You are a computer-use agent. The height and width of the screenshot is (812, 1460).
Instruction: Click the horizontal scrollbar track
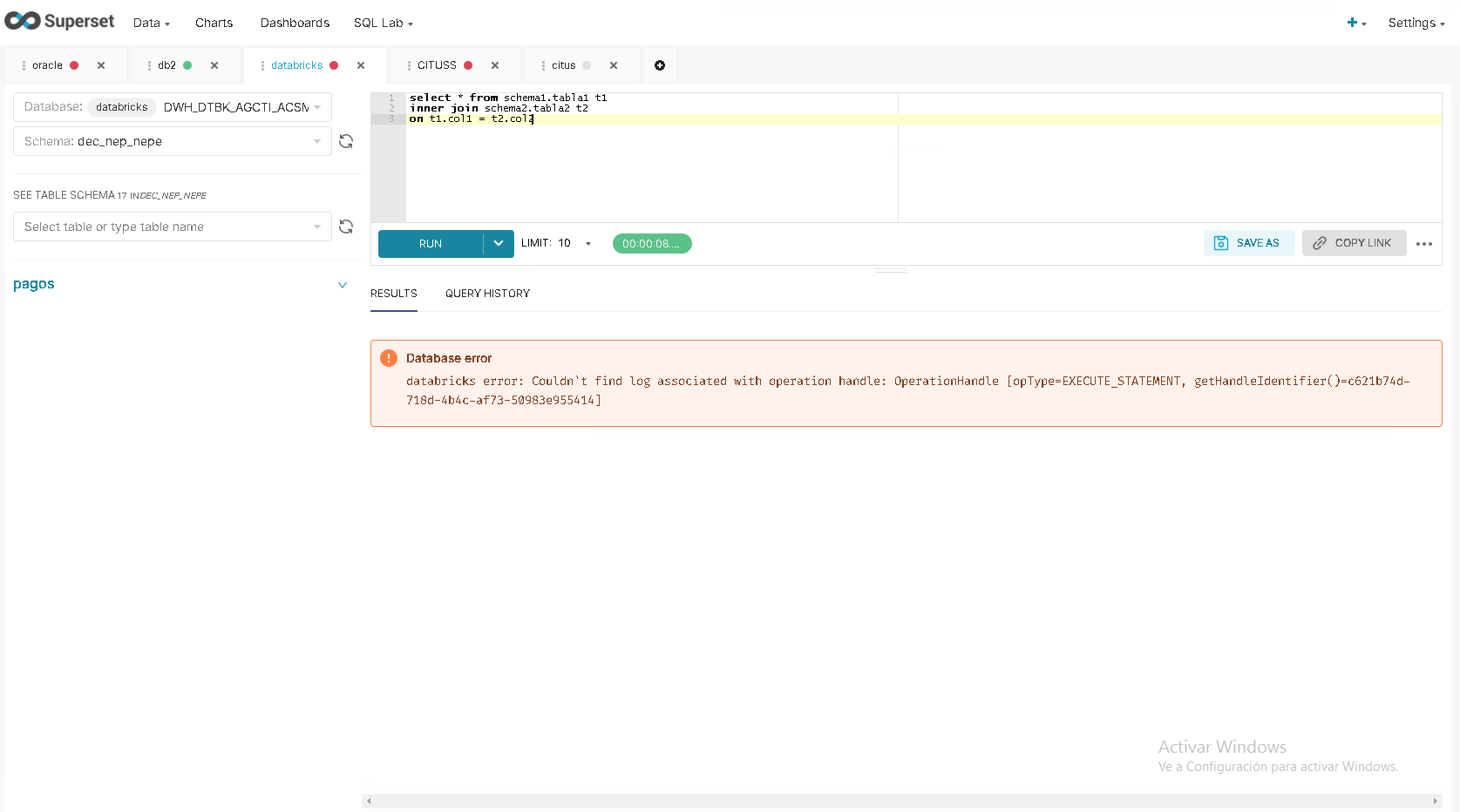[901, 801]
